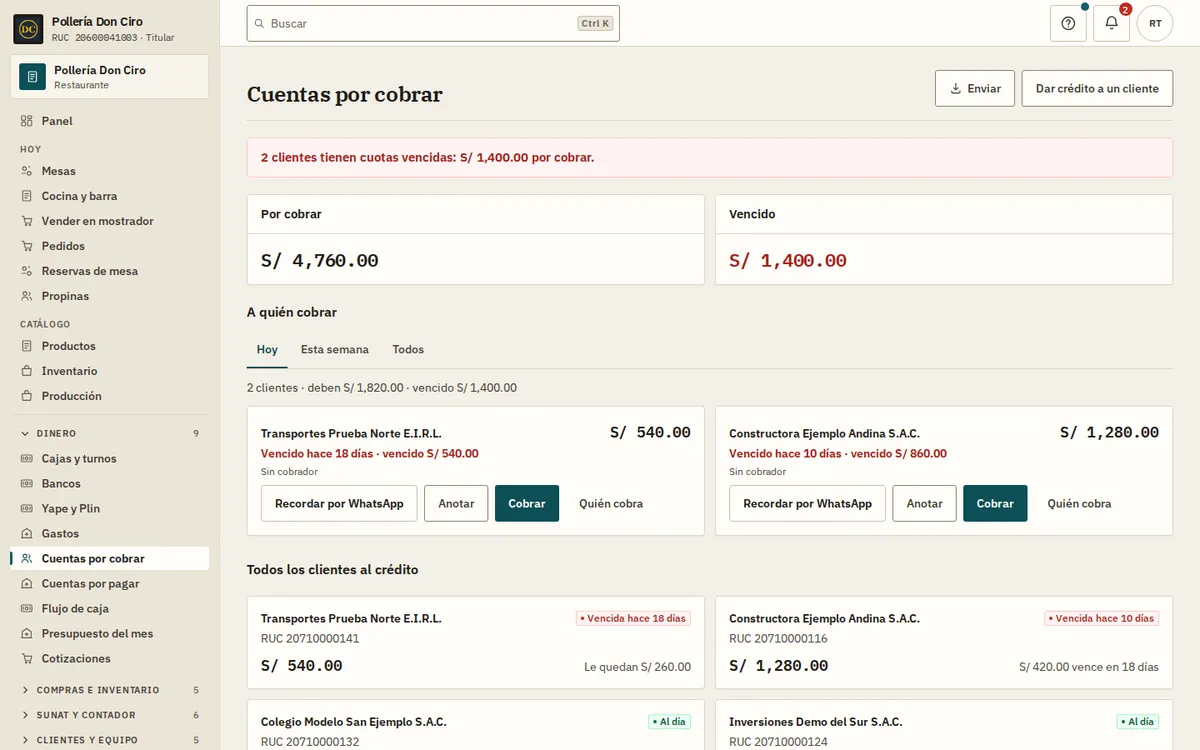Click the Inventario lock icon
This screenshot has width=1200, height=750.
[x=27, y=371]
